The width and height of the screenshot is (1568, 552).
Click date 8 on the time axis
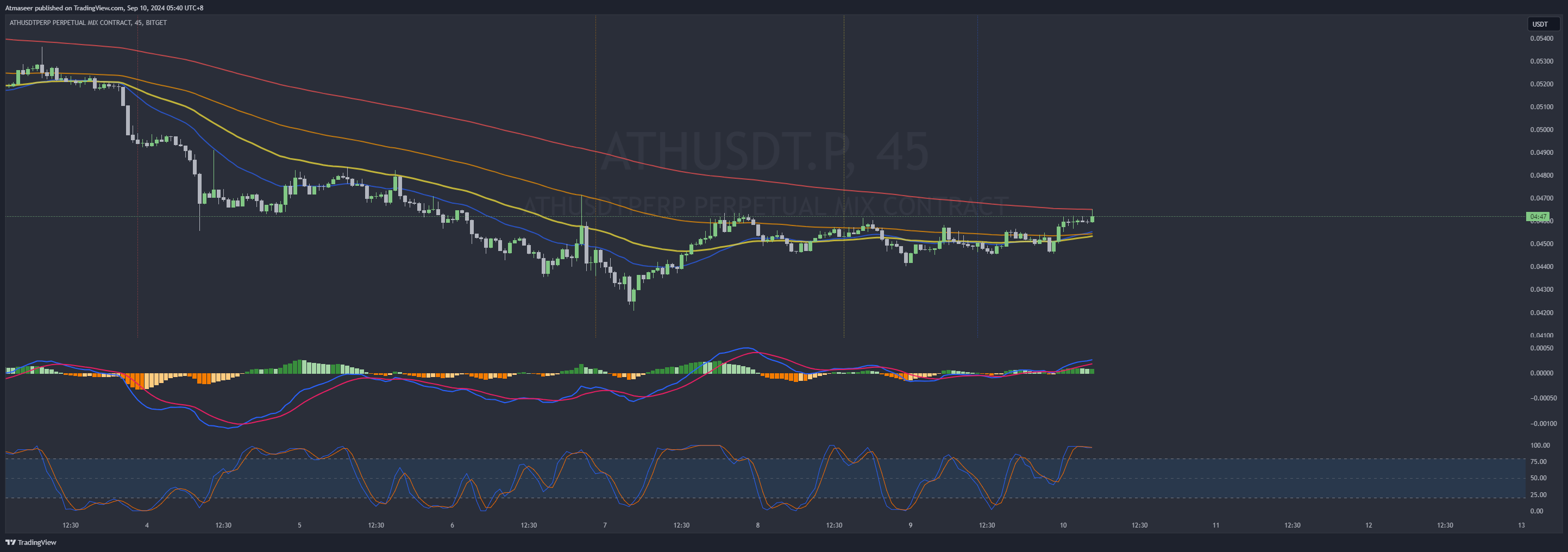pos(758,525)
